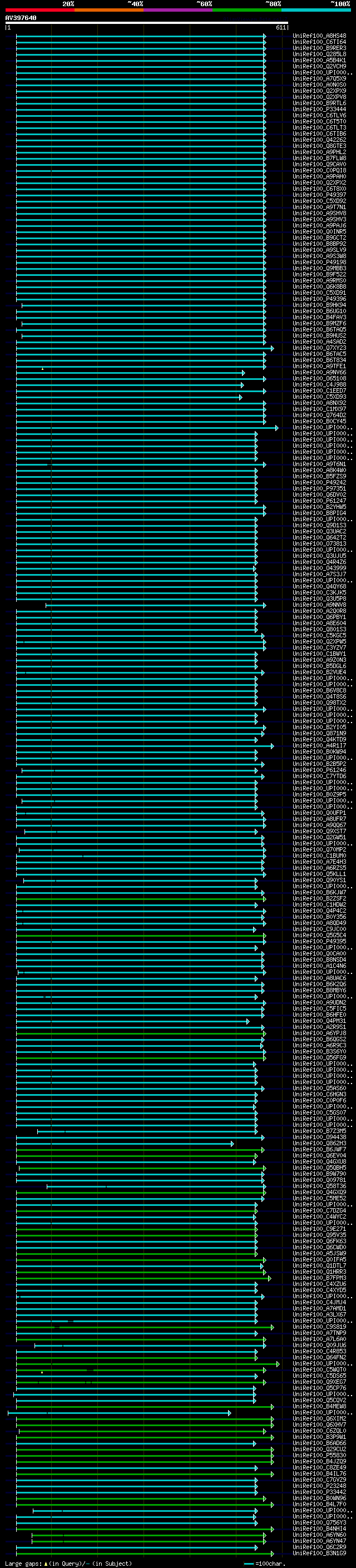Pick the UniRef100_B6UG10 row label
356x1568 pixels.
click(319, 311)
